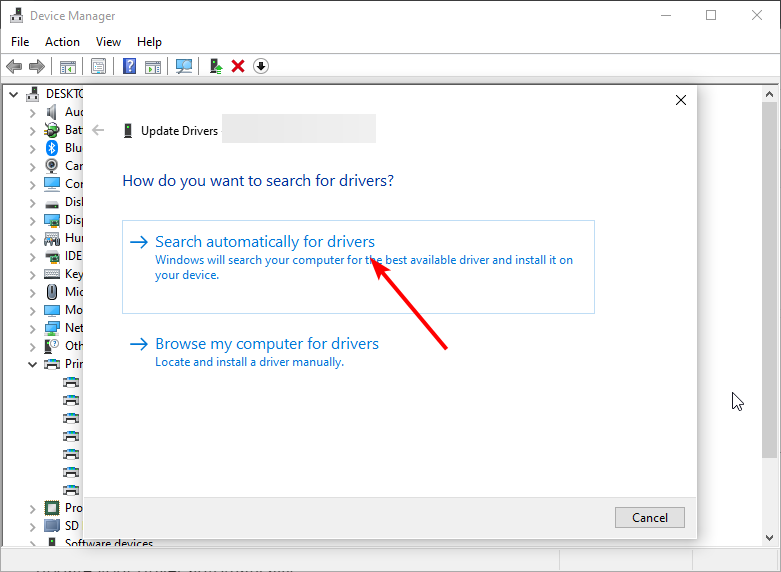Choose Browse my computer for drivers
781x572 pixels.
(267, 344)
